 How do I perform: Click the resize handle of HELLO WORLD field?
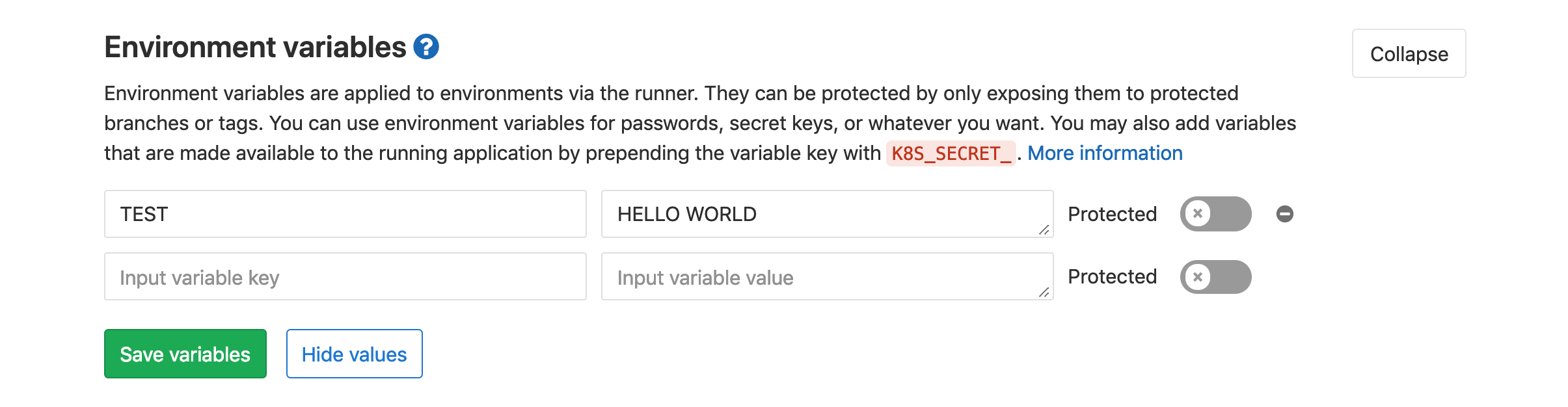click(1044, 230)
